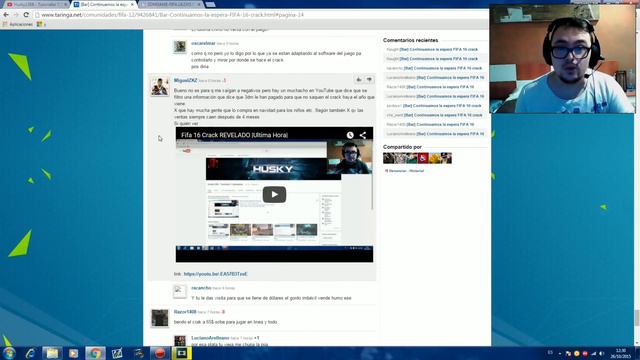This screenshot has width=640, height=360.
Task: Close the '[Bar] Continuamos' tab
Action: coord(132,4)
